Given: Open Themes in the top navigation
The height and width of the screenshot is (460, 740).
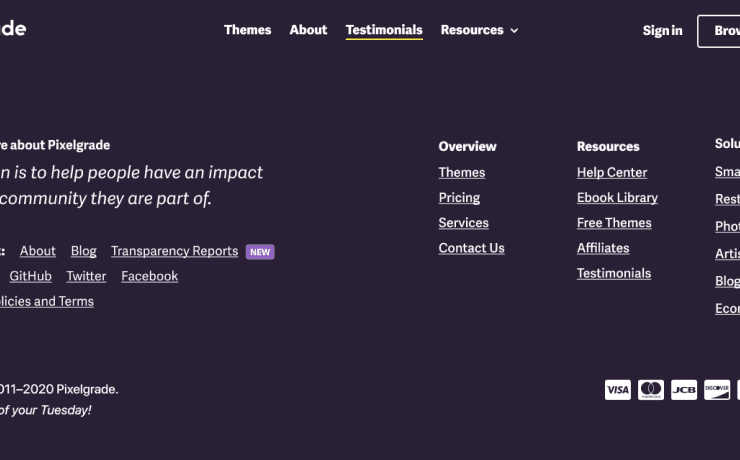Looking at the screenshot, I should (x=247, y=30).
